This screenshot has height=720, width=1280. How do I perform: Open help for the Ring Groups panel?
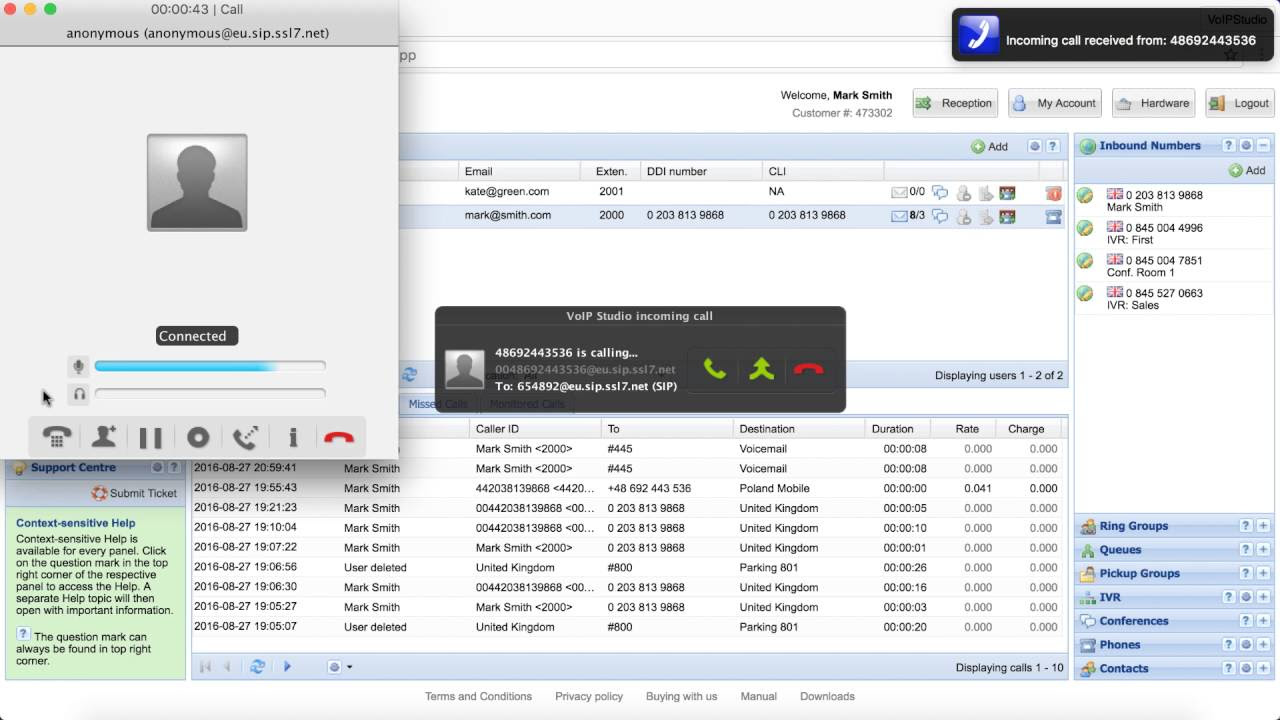[1246, 526]
